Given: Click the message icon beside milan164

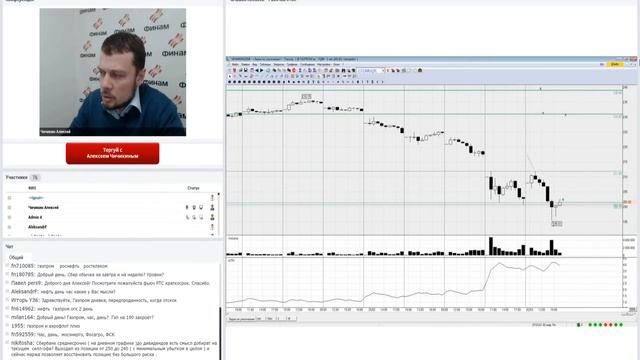Looking at the screenshot, I should coord(7,317).
